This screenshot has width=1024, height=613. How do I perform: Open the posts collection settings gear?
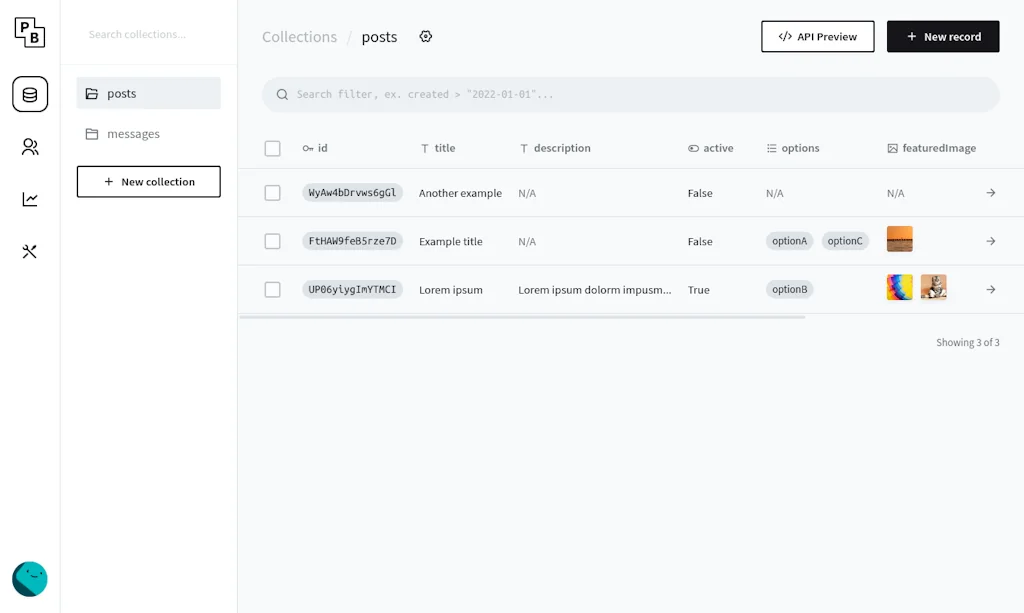coord(426,36)
